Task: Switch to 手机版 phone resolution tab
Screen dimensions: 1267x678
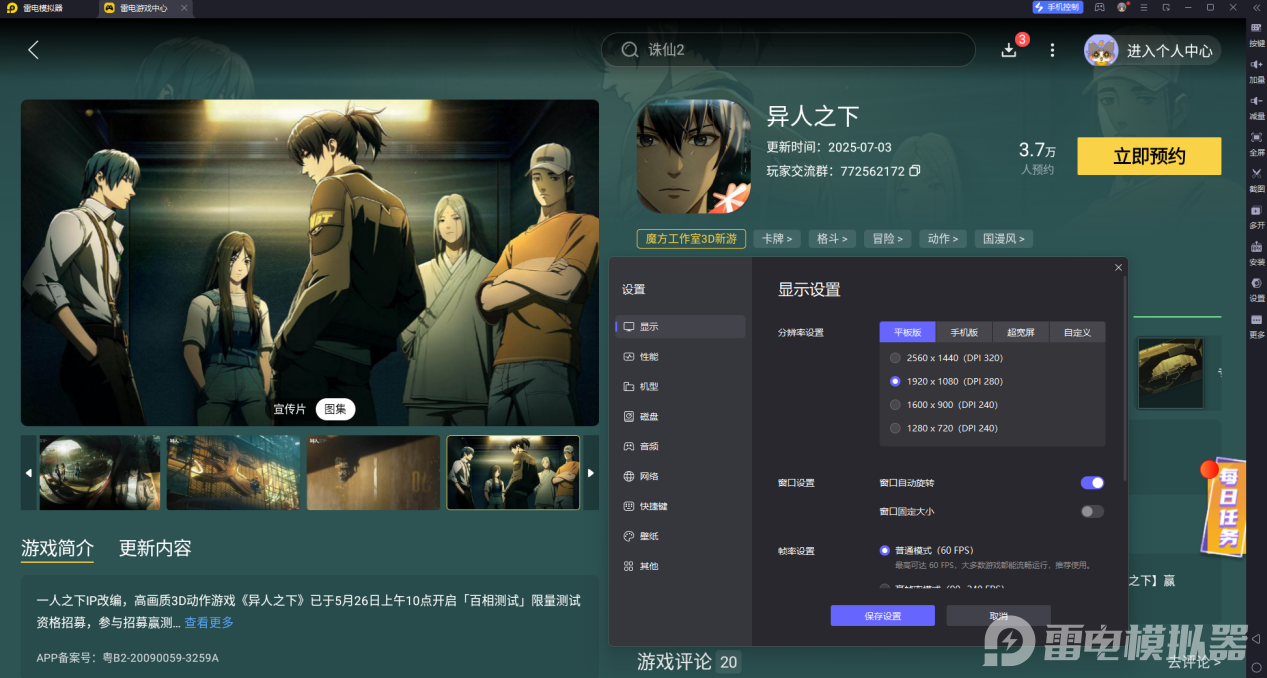Action: [x=964, y=332]
